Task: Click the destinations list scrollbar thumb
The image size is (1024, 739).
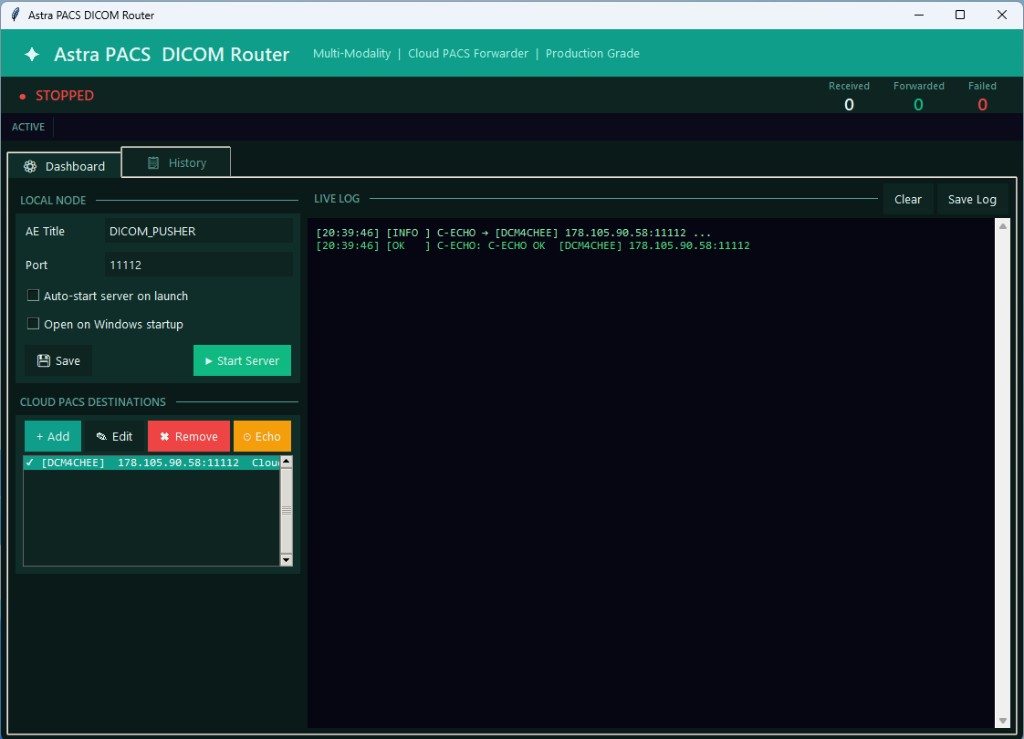Action: pos(286,510)
